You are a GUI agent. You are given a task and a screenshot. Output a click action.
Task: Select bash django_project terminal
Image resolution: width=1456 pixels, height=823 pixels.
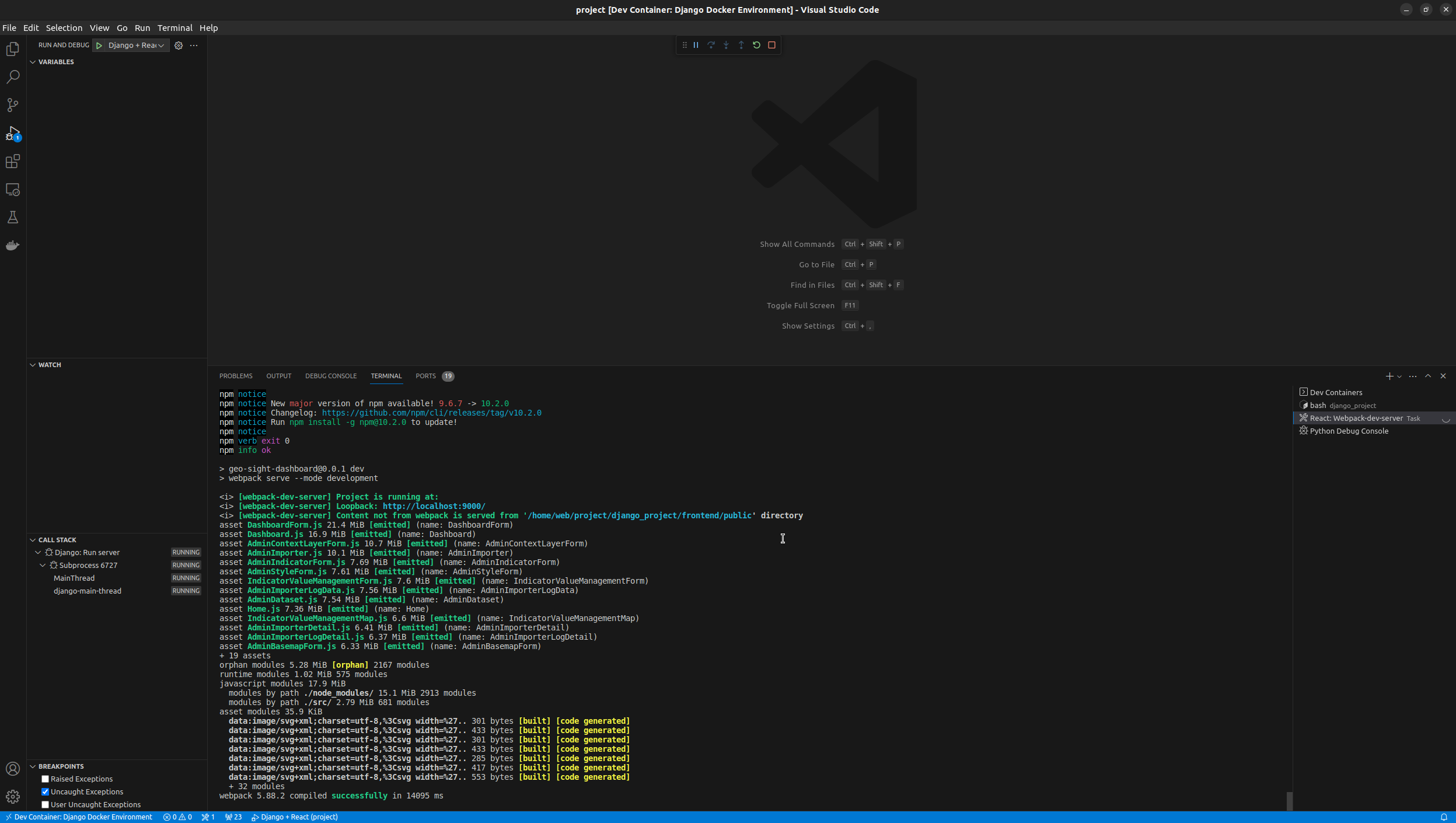[1373, 406]
